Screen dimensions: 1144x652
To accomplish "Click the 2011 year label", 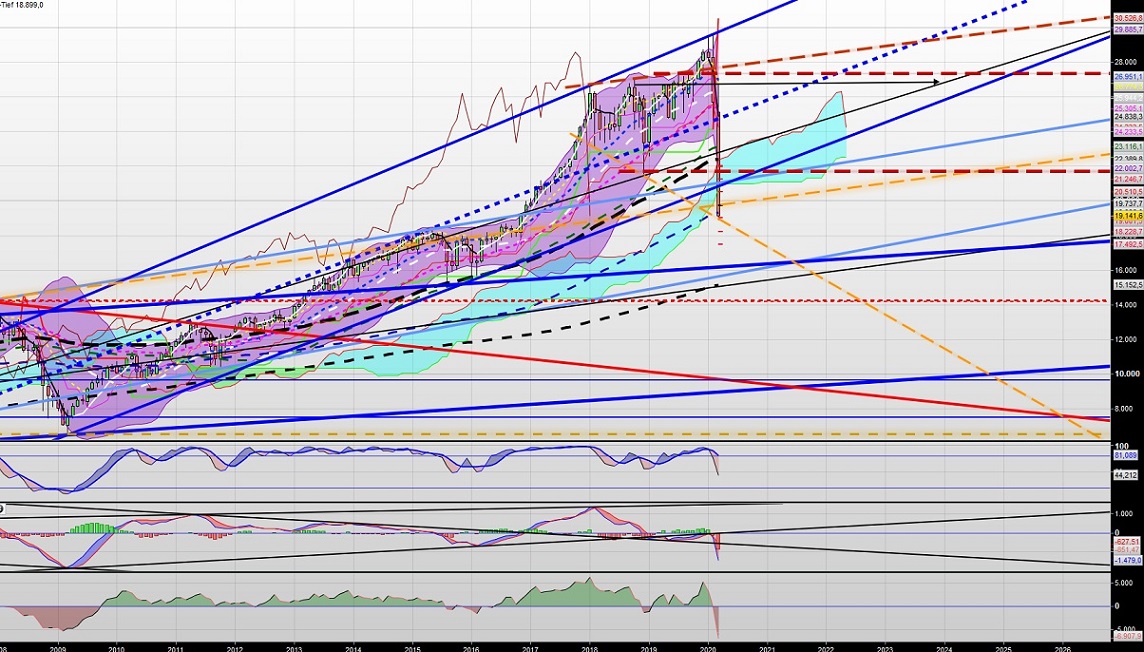I will point(175,648).
